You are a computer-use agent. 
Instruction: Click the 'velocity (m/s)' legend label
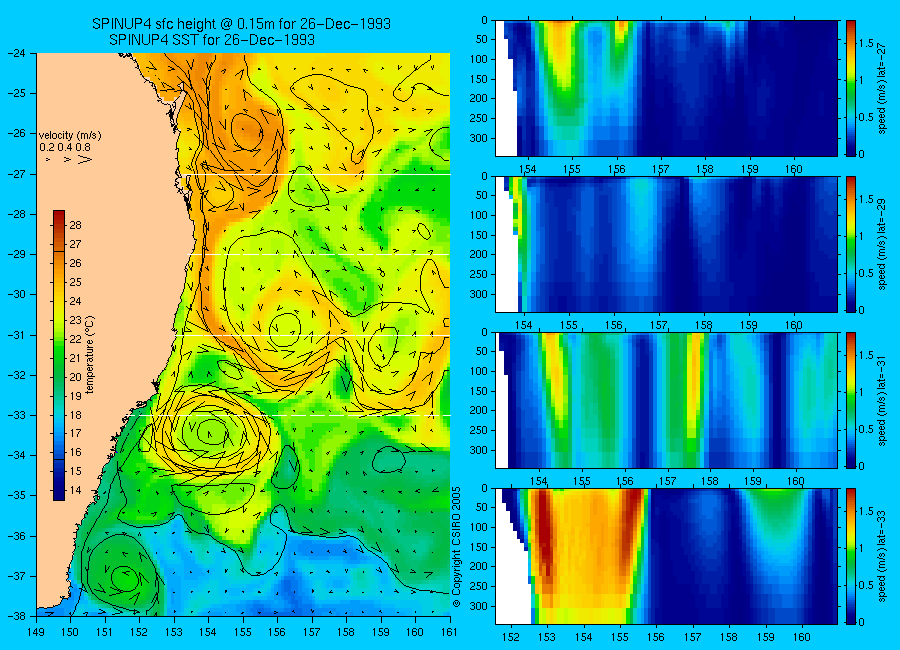[x=70, y=136]
